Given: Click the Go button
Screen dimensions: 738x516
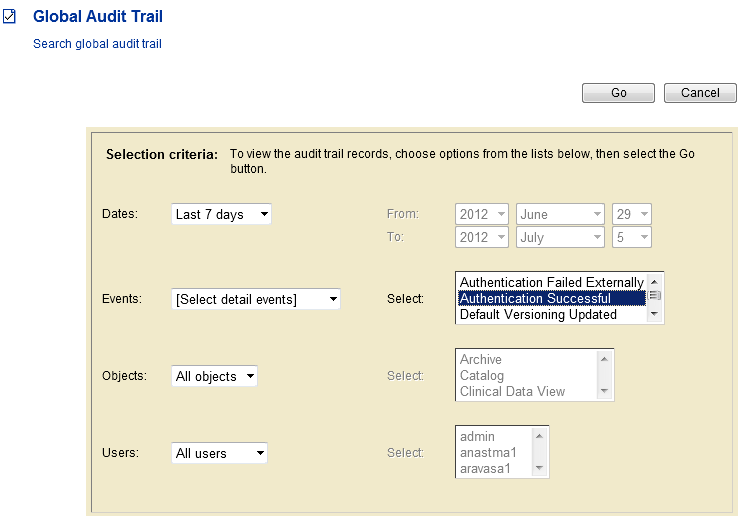Looking at the screenshot, I should click(618, 93).
